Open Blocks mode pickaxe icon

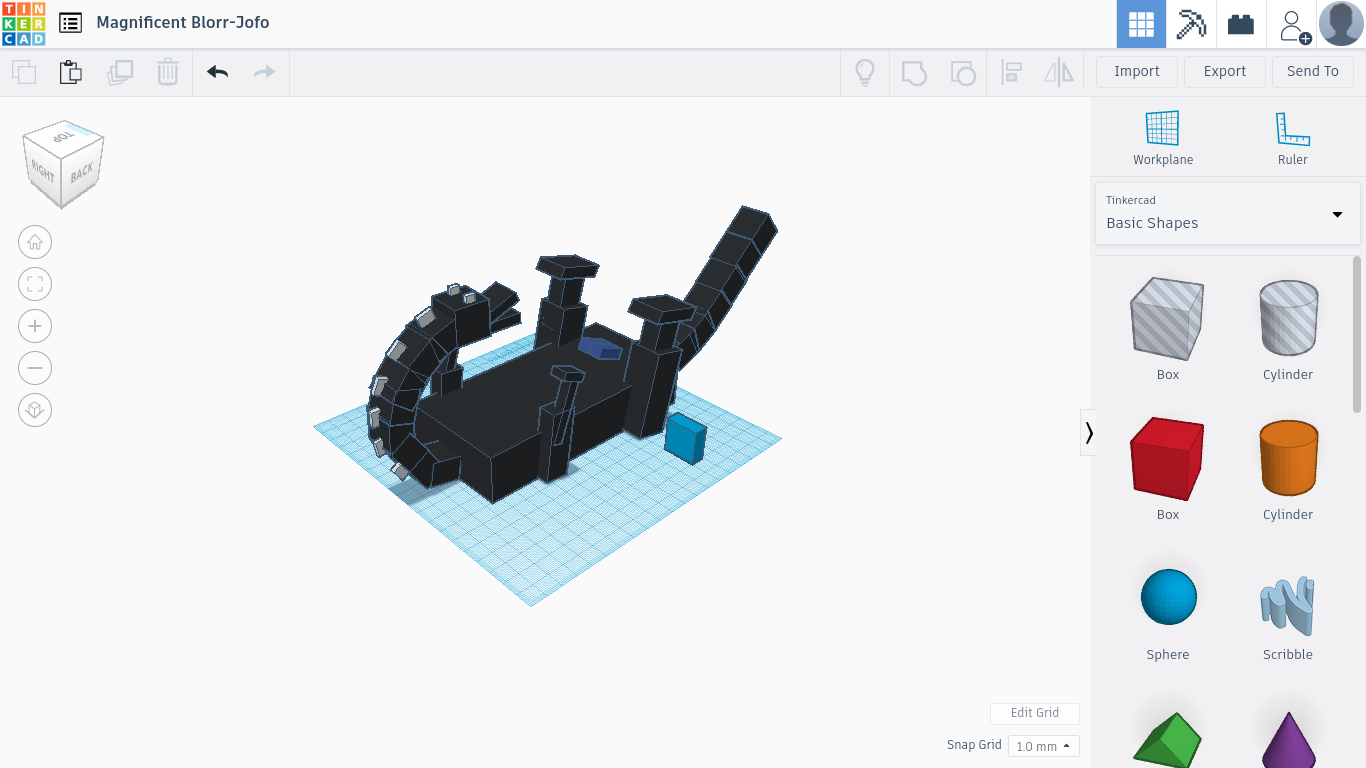1191,24
